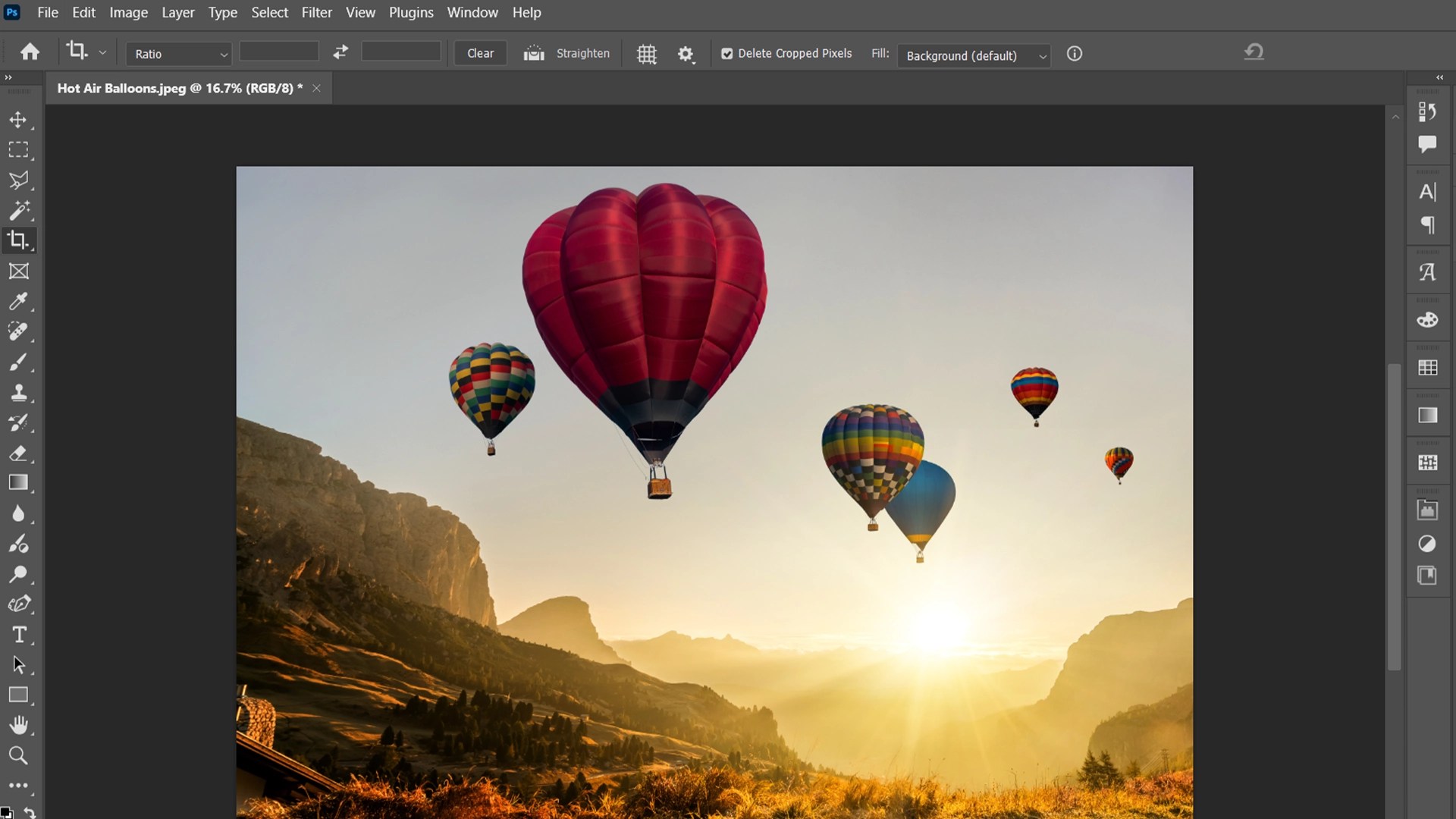Select the Clone Stamp tool

pos(18,392)
